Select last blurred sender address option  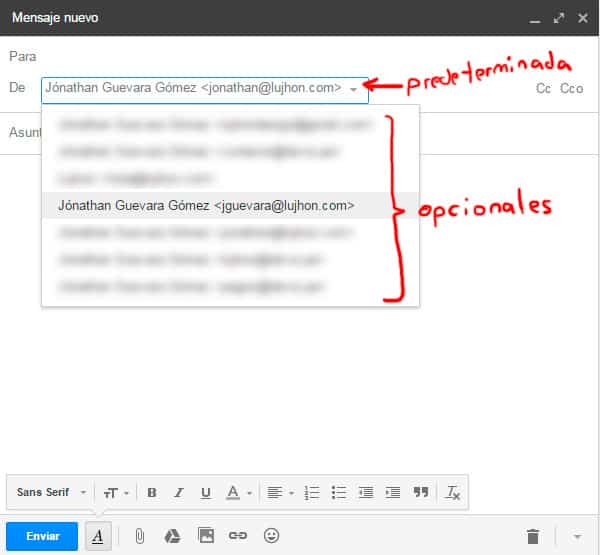point(230,286)
